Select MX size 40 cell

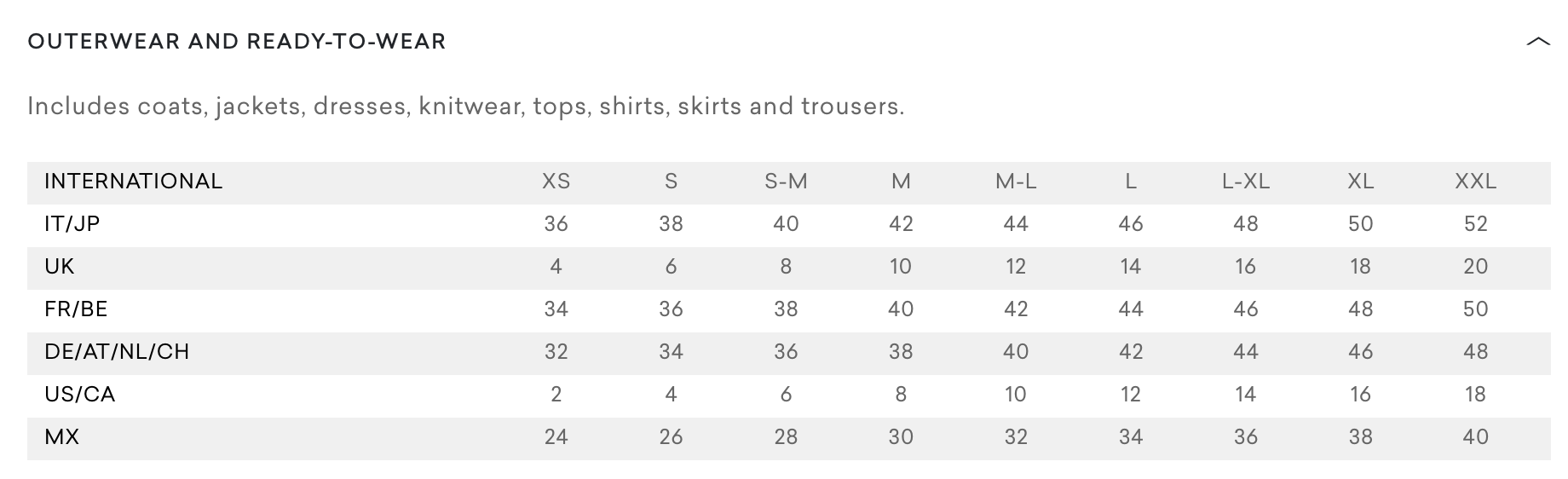tap(1475, 437)
